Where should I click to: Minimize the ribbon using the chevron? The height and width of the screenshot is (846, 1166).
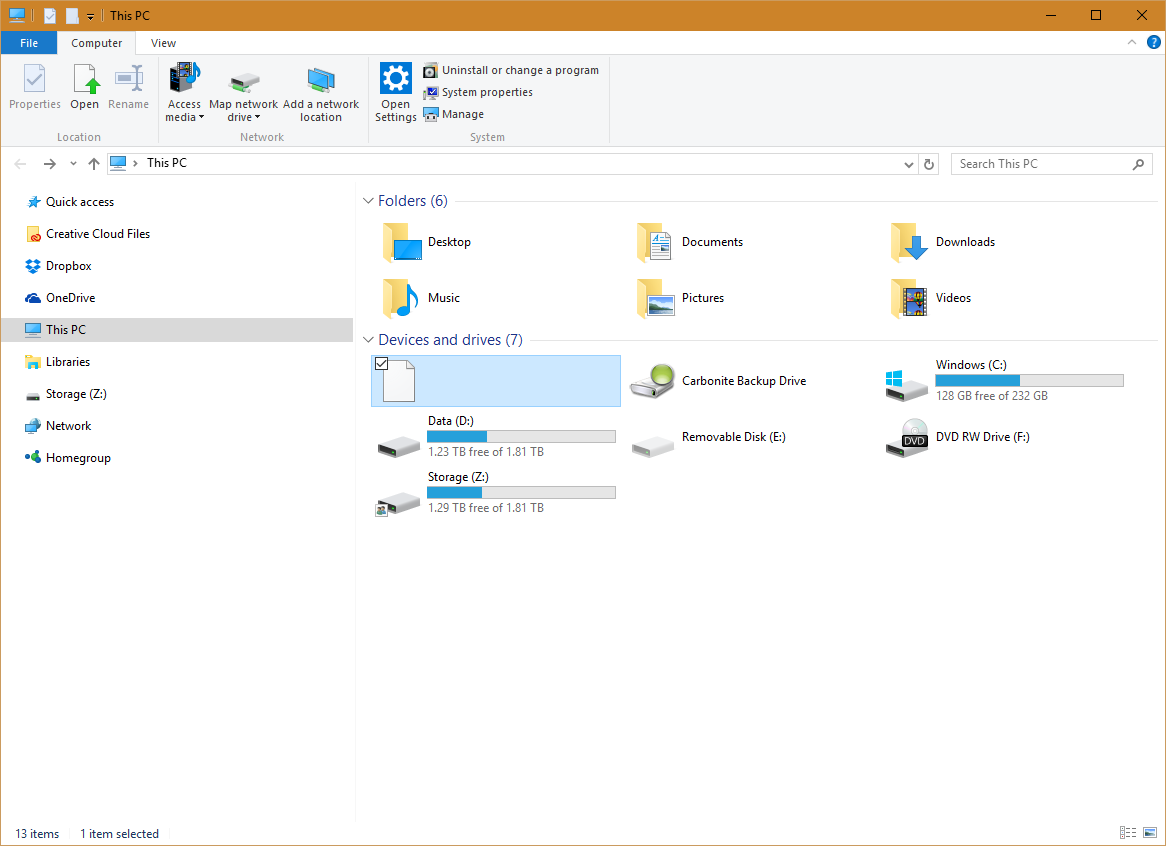coord(1131,43)
